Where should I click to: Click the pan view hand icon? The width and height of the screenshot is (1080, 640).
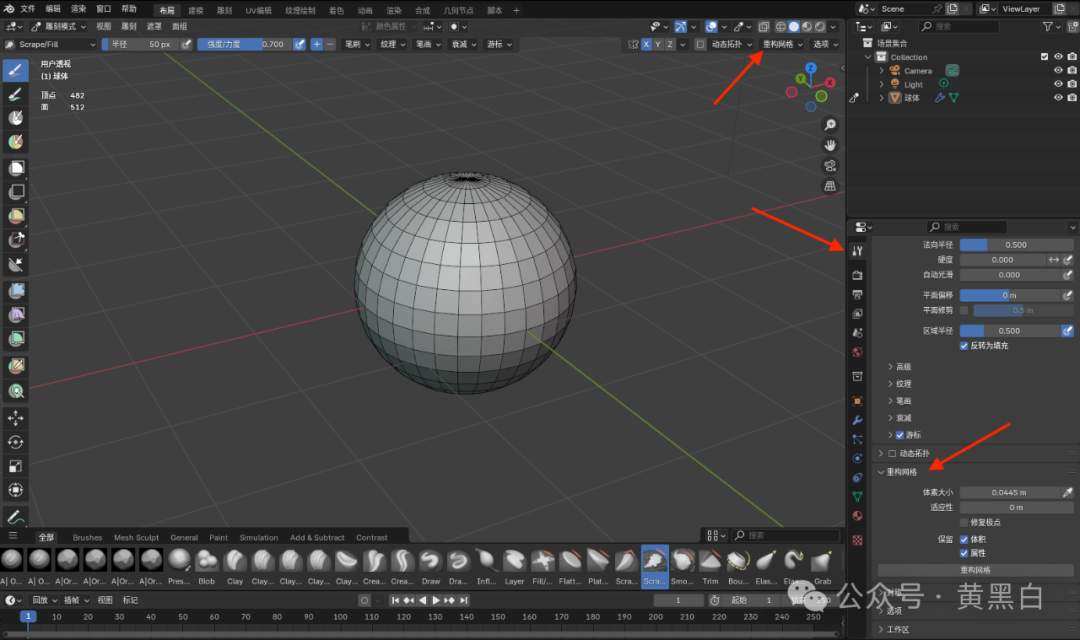pyautogui.click(x=830, y=145)
